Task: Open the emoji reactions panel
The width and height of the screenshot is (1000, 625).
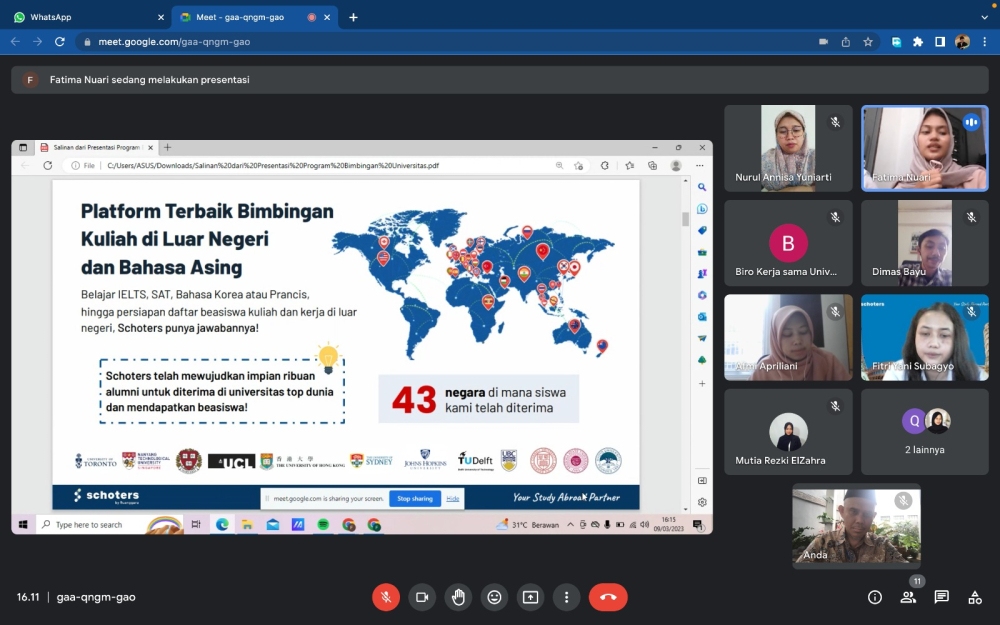Action: click(x=494, y=598)
